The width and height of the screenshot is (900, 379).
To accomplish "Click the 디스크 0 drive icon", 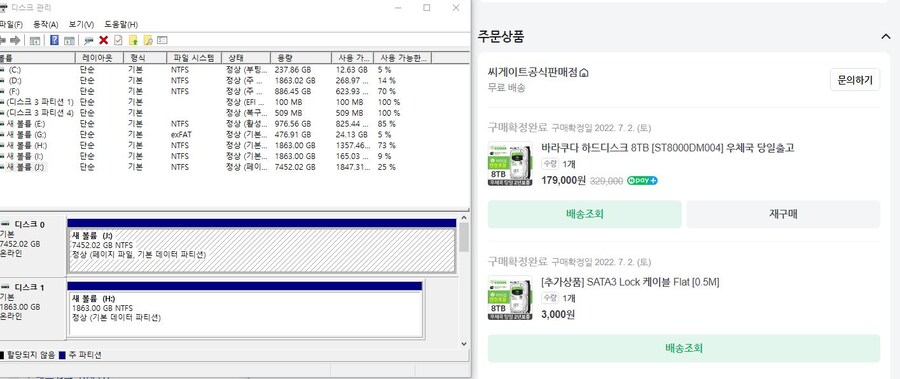I will [6, 224].
